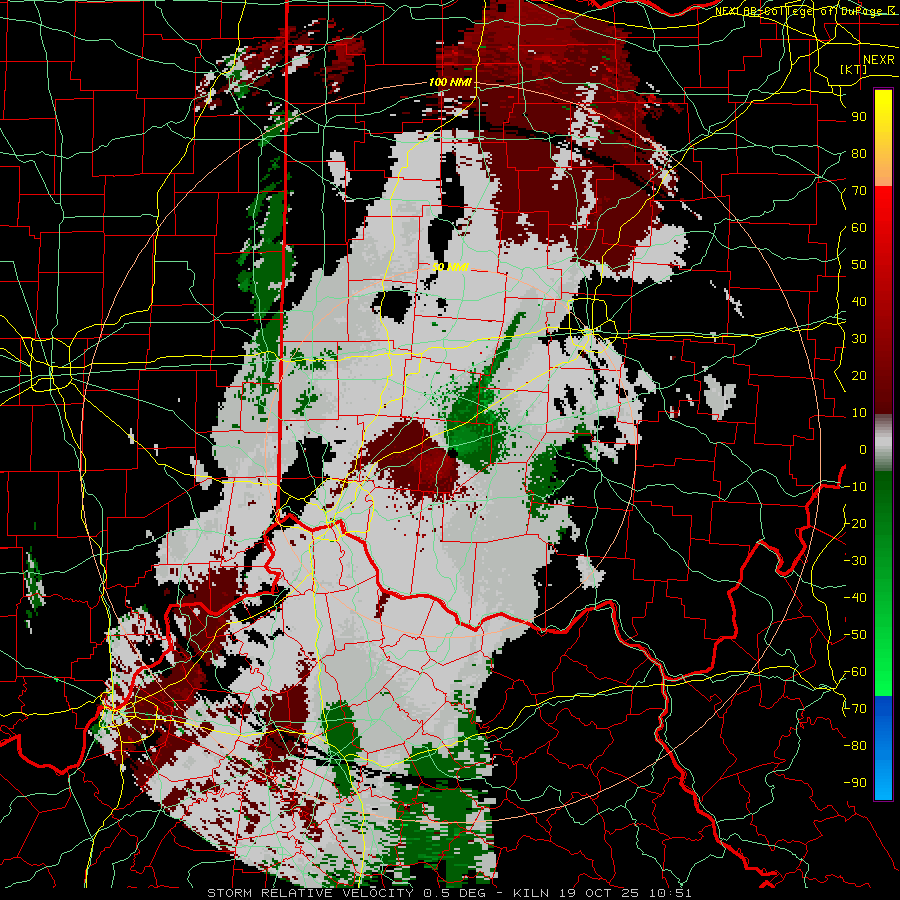Click the -50 value on the velocity scale
Screen dimensions: 900x900
coord(855,635)
